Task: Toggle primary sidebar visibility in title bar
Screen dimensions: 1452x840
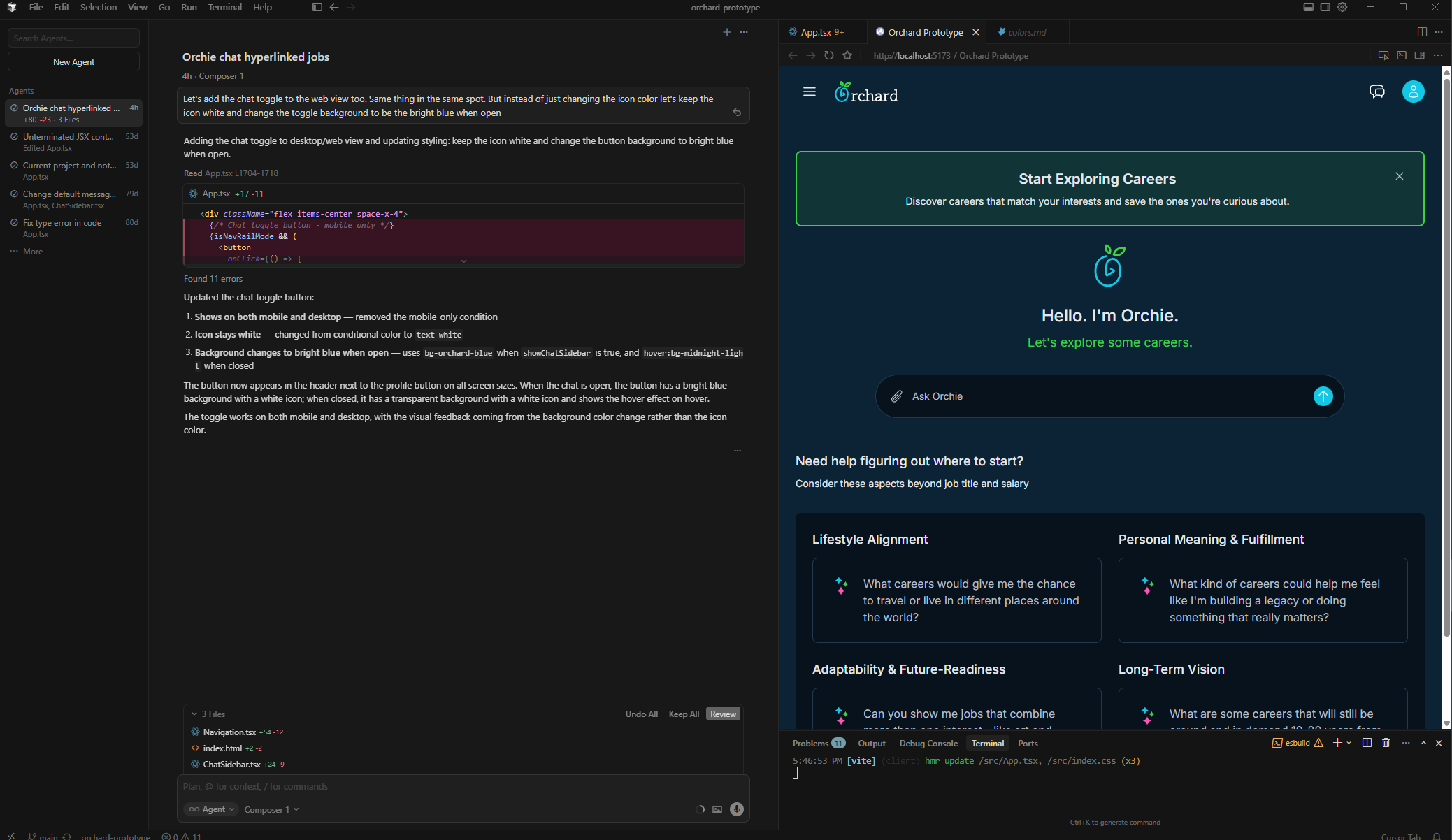Action: 317,7
